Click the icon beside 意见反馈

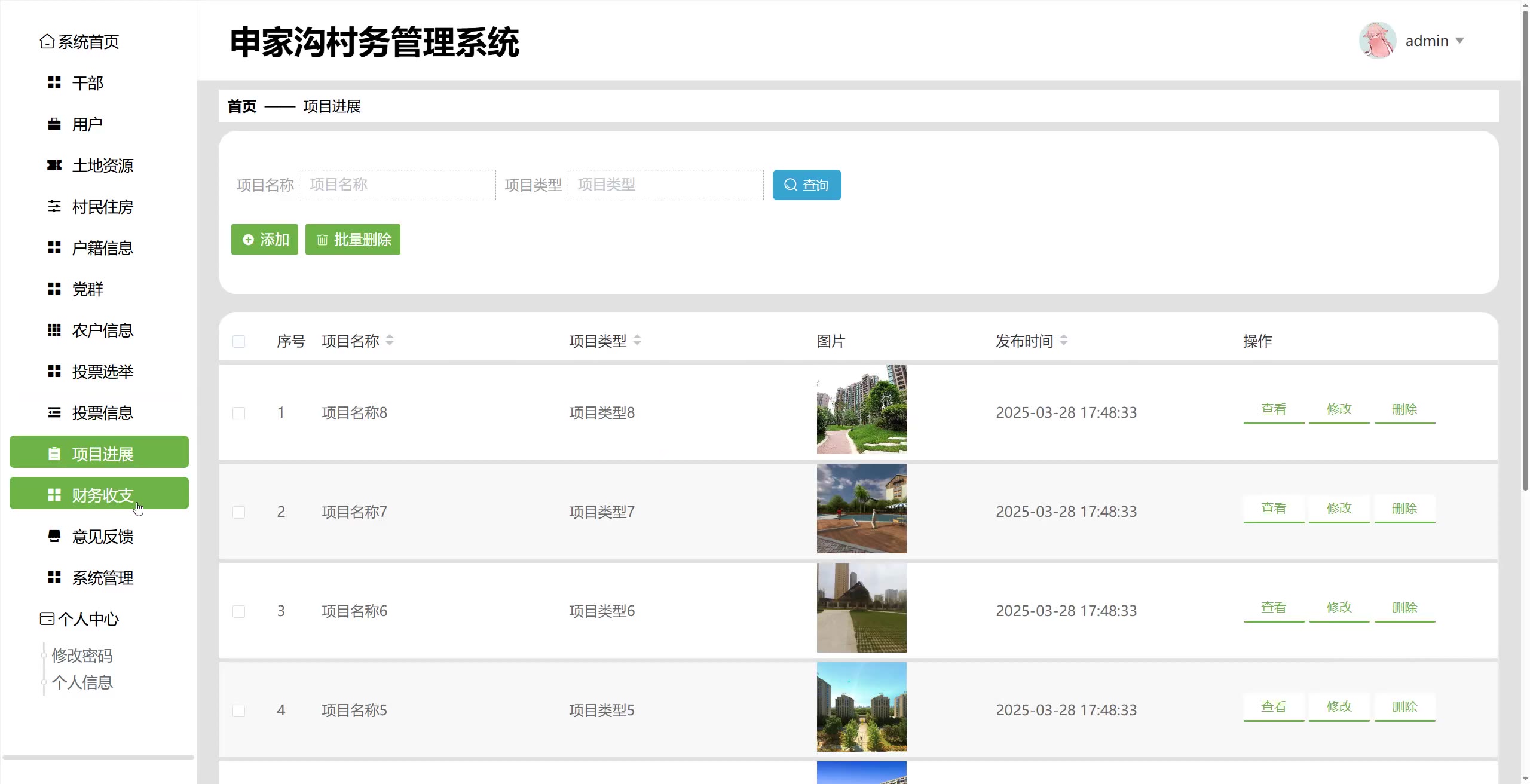pyautogui.click(x=54, y=537)
